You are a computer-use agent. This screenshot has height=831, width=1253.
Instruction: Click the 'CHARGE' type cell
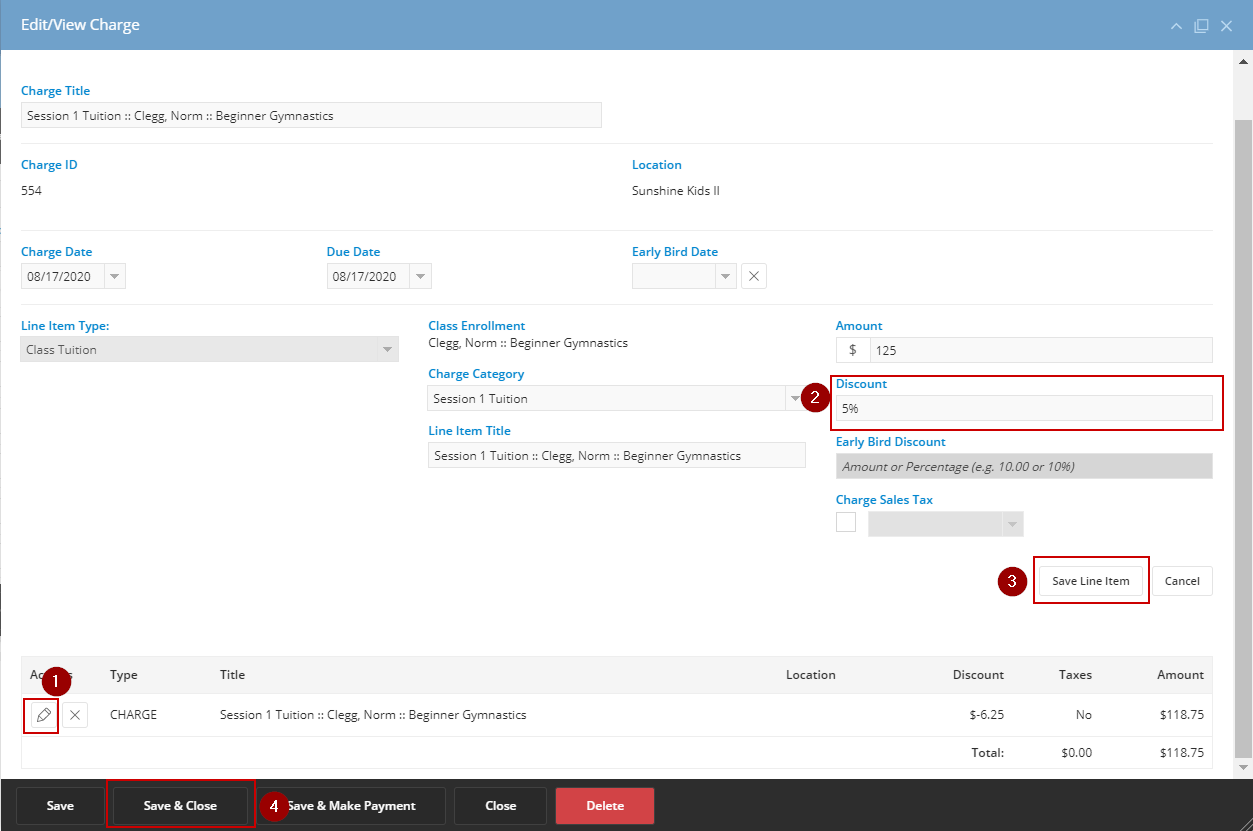(x=133, y=715)
